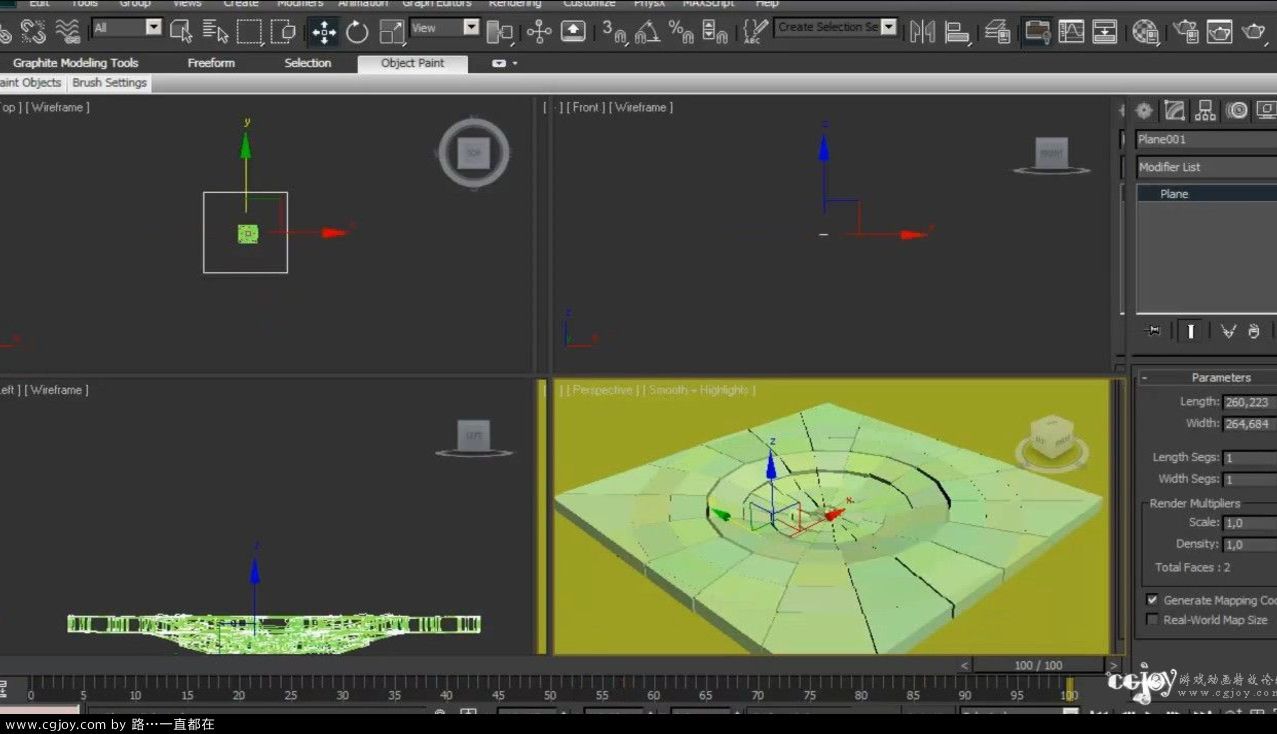This screenshot has width=1277, height=734.
Task: Toggle Show End Result in modifier stack
Action: pos(1190,331)
